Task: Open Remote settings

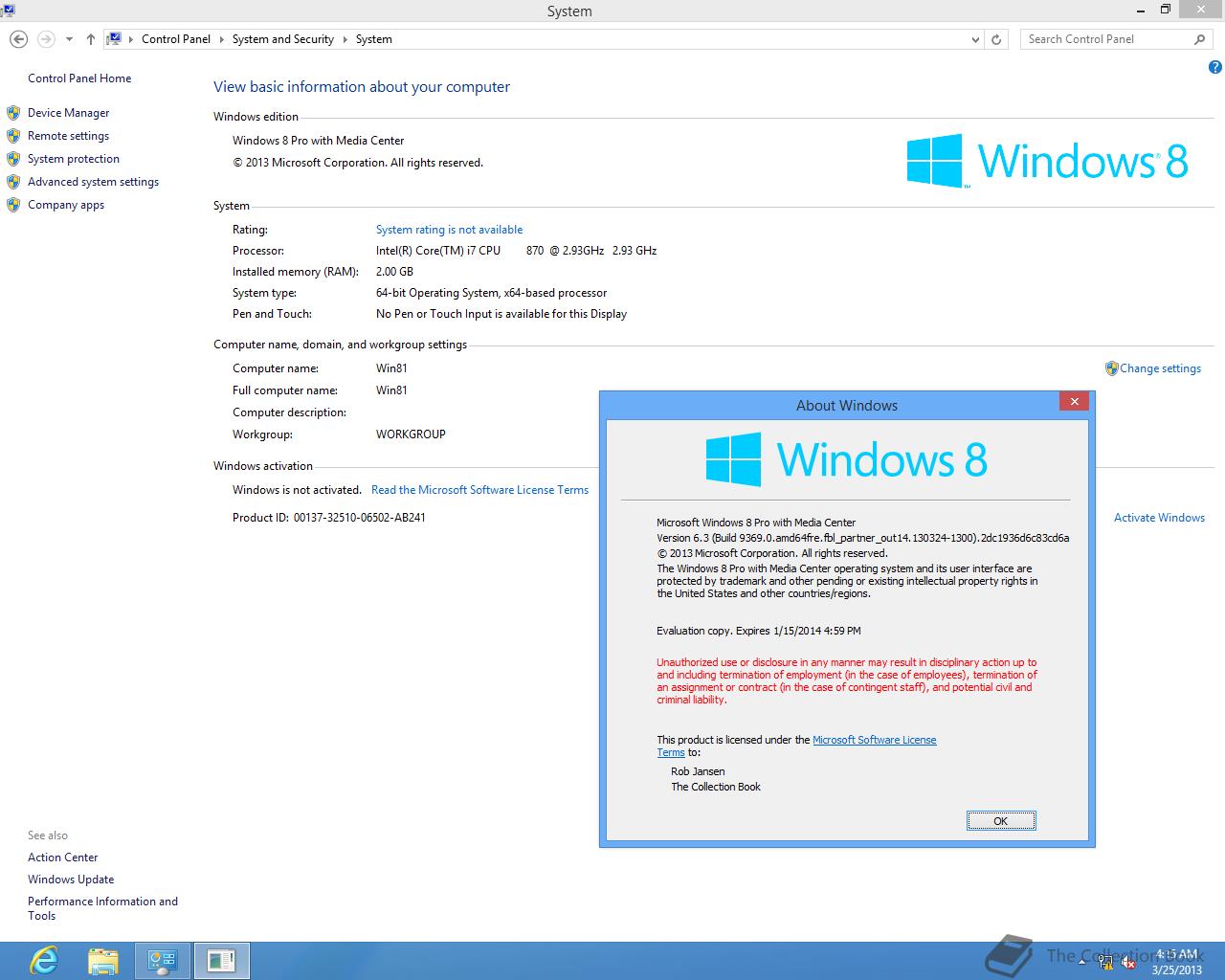Action: pyautogui.click(x=68, y=136)
